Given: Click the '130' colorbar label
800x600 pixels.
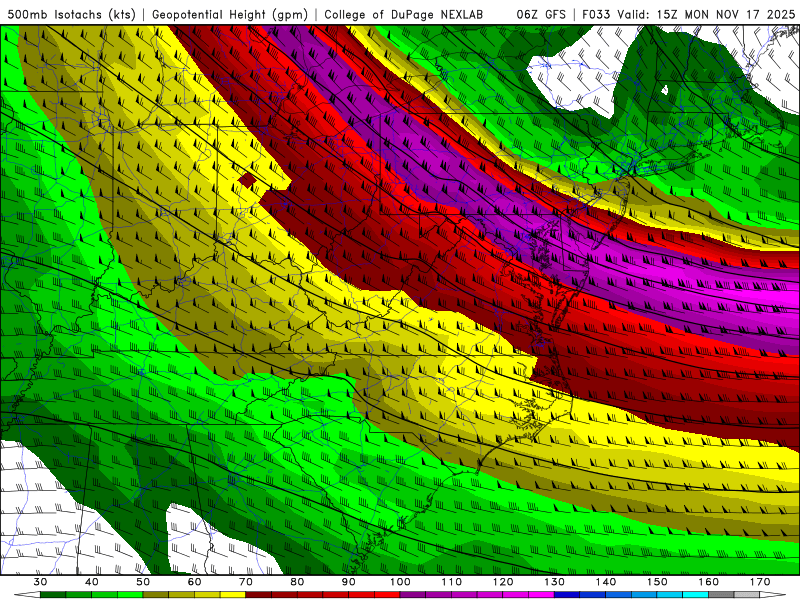Looking at the screenshot, I should click(x=555, y=582).
